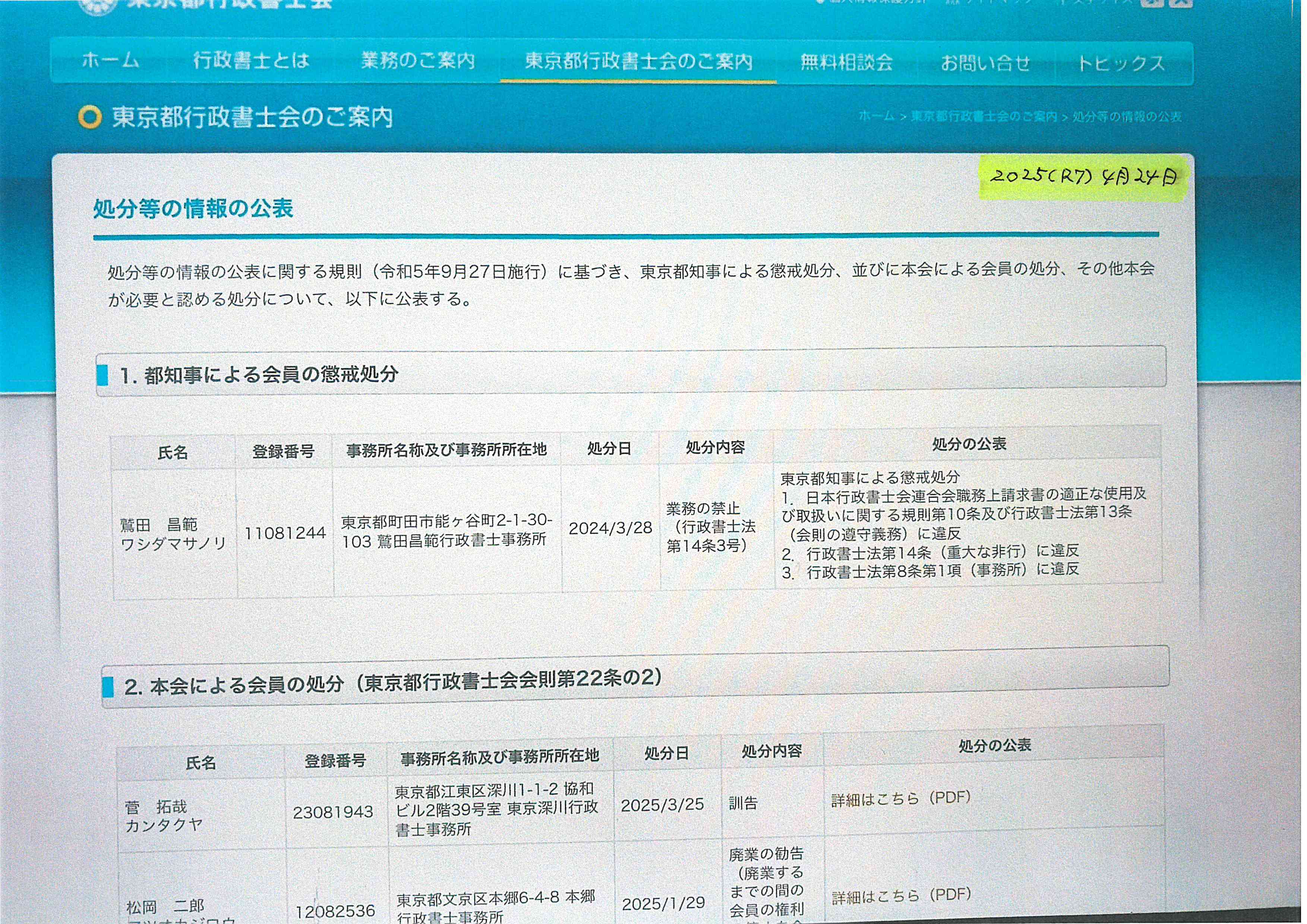
Task: Click the 東京都行政書士会のご案内 breadcrumb link
Action: 984,117
